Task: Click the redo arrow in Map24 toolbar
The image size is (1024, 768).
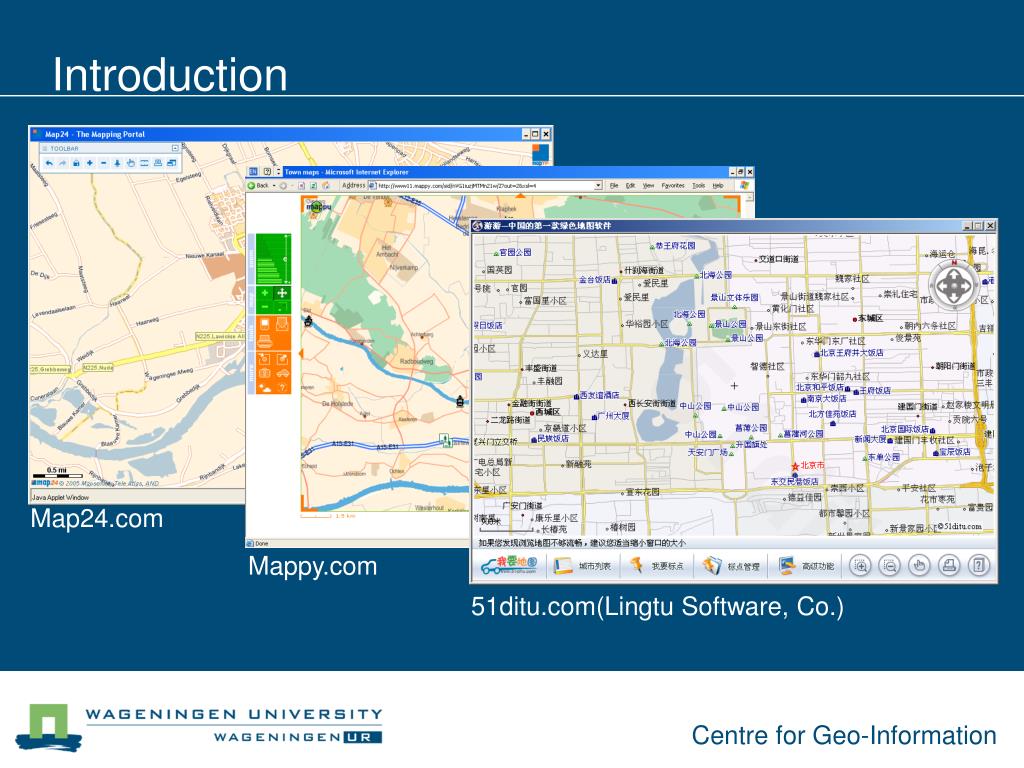Action: pos(63,163)
